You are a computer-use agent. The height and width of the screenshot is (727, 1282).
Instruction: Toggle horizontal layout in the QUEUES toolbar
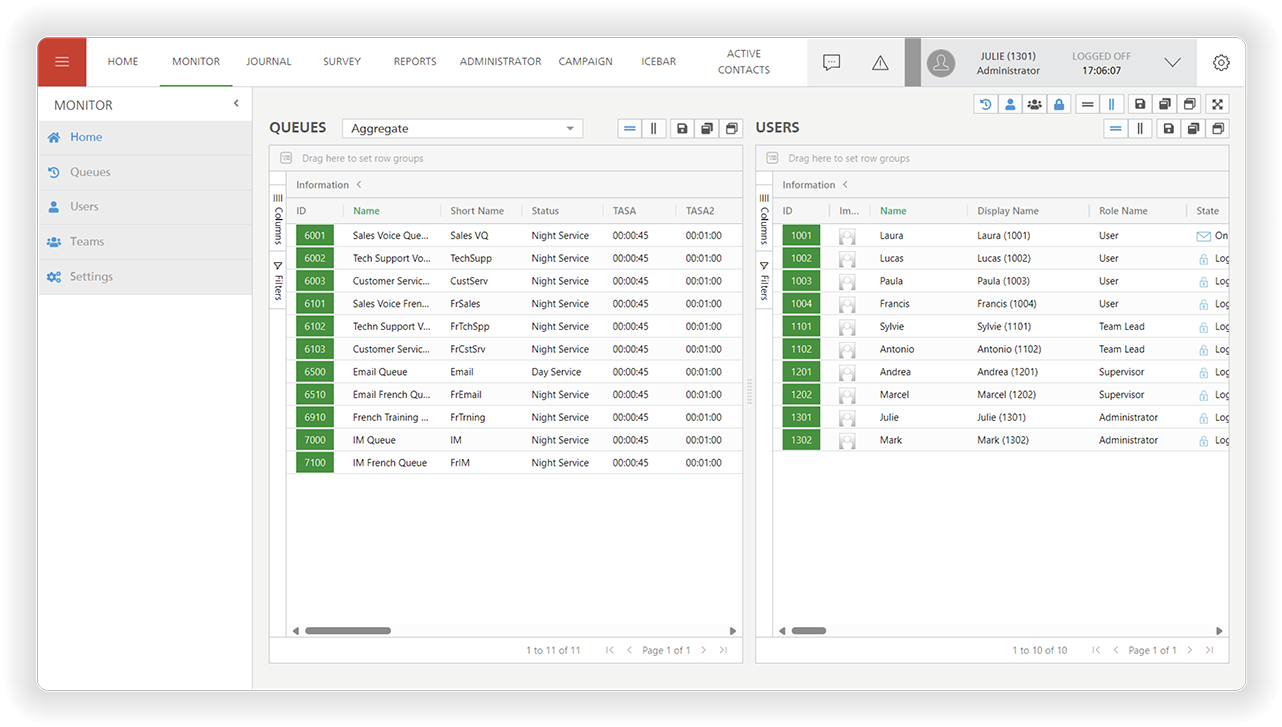pyautogui.click(x=629, y=128)
